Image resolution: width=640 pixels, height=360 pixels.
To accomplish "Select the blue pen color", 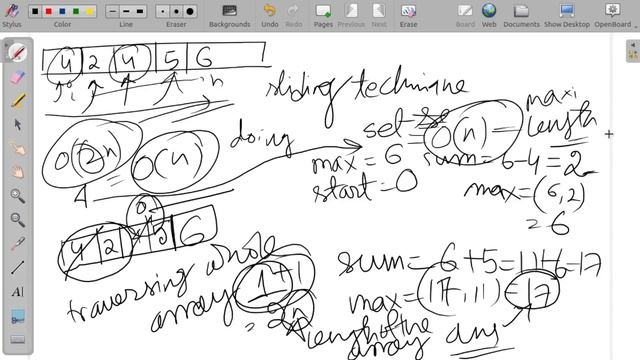I will click(x=62, y=11).
